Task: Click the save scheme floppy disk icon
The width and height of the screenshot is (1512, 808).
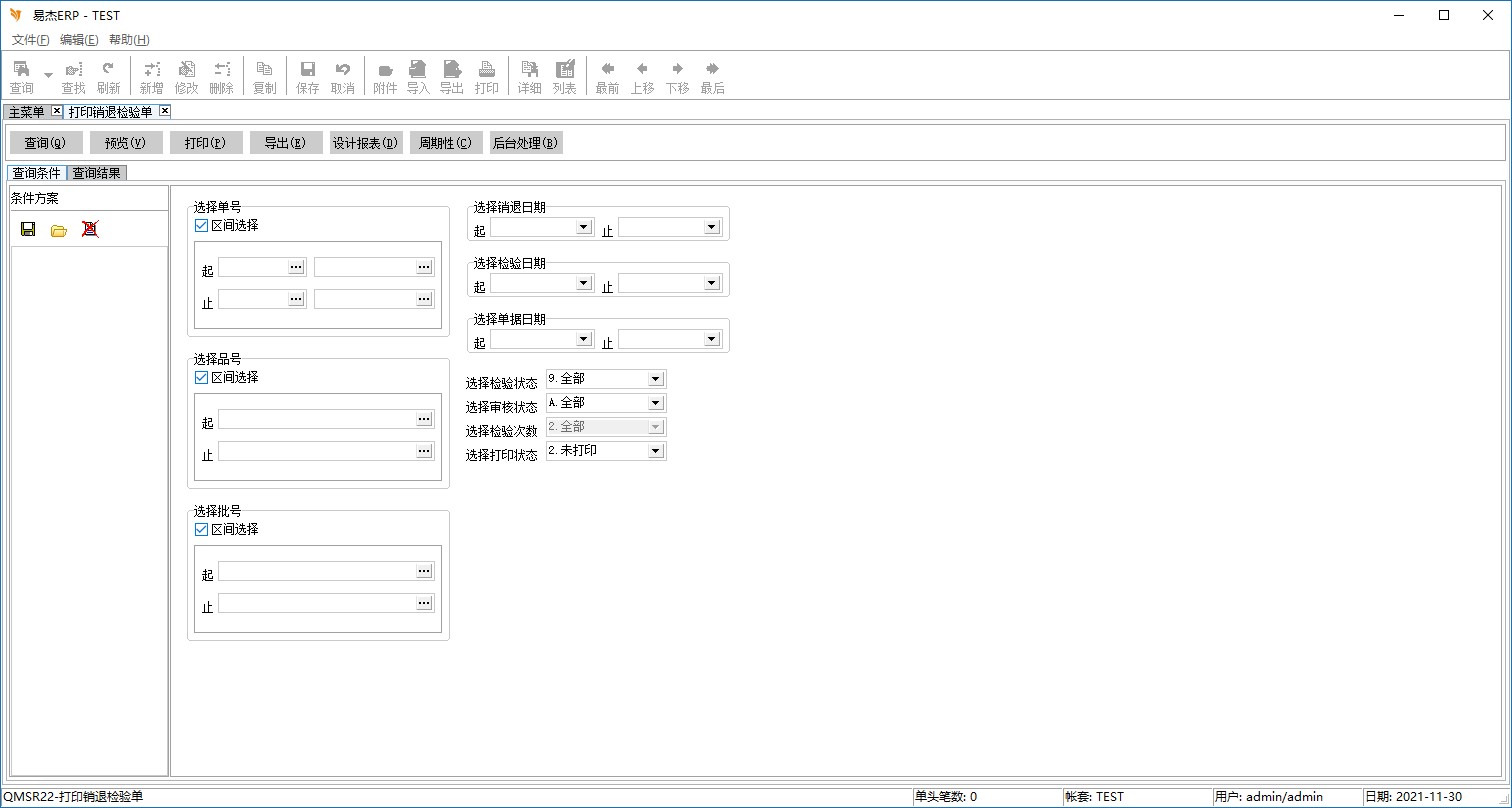Action: (28, 229)
